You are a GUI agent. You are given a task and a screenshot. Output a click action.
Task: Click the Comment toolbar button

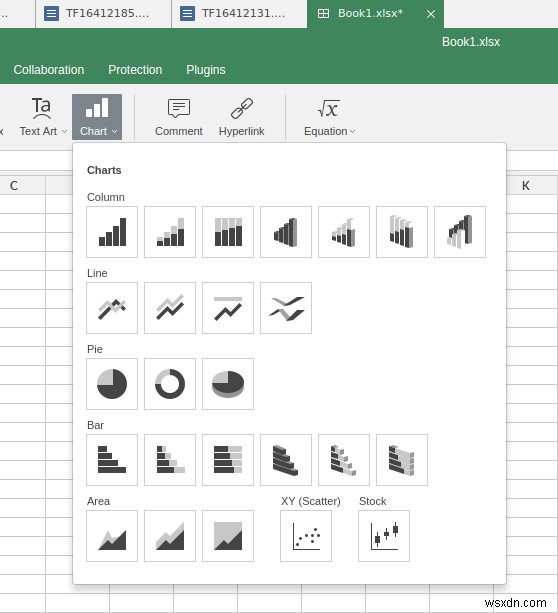(x=179, y=117)
